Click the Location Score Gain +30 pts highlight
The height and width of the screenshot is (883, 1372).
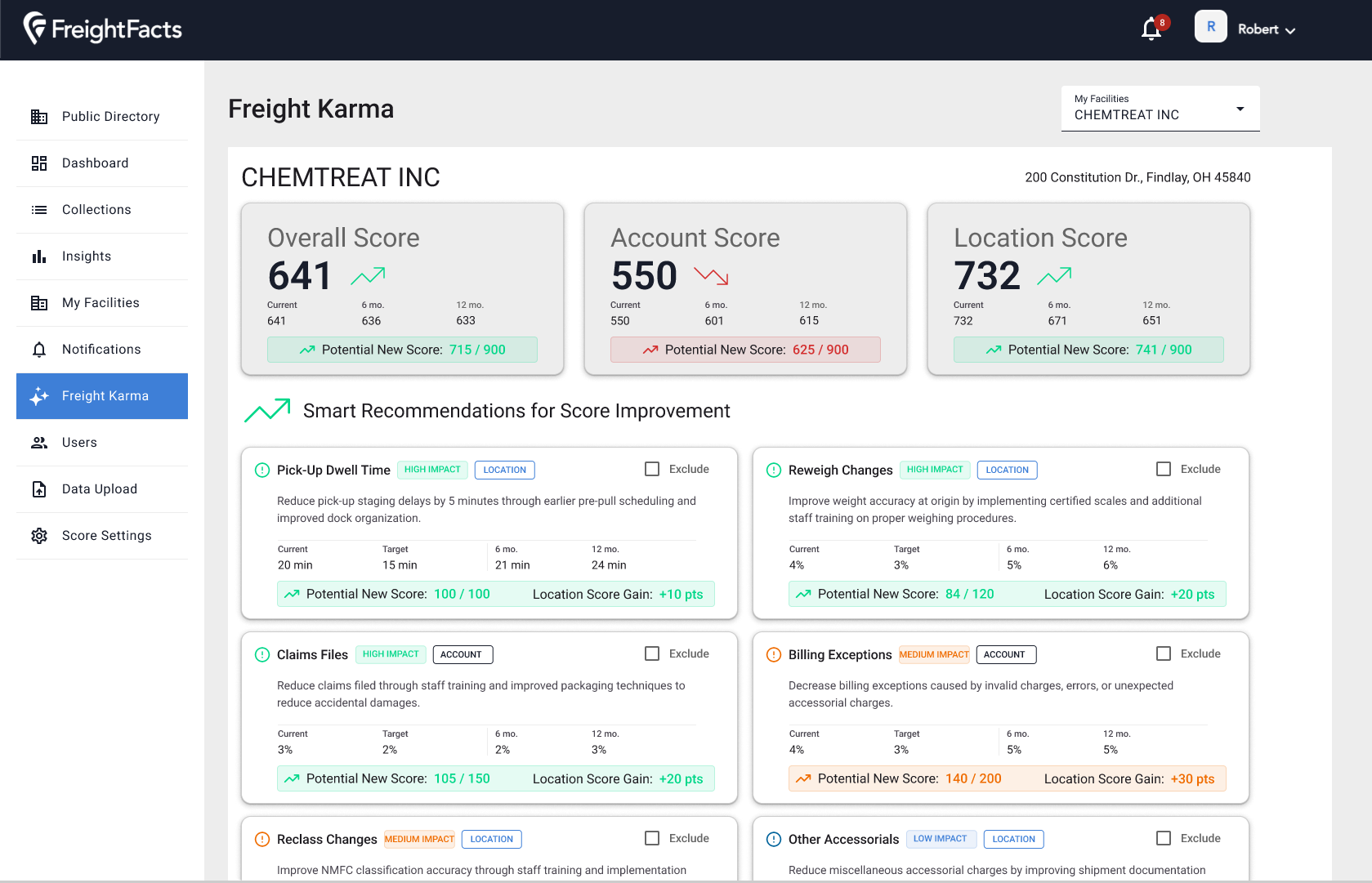(1191, 778)
